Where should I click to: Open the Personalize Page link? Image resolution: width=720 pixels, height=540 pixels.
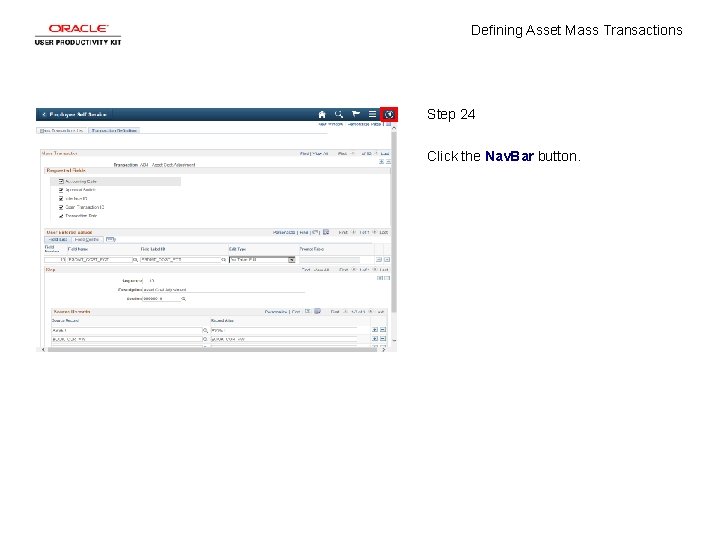[364, 124]
